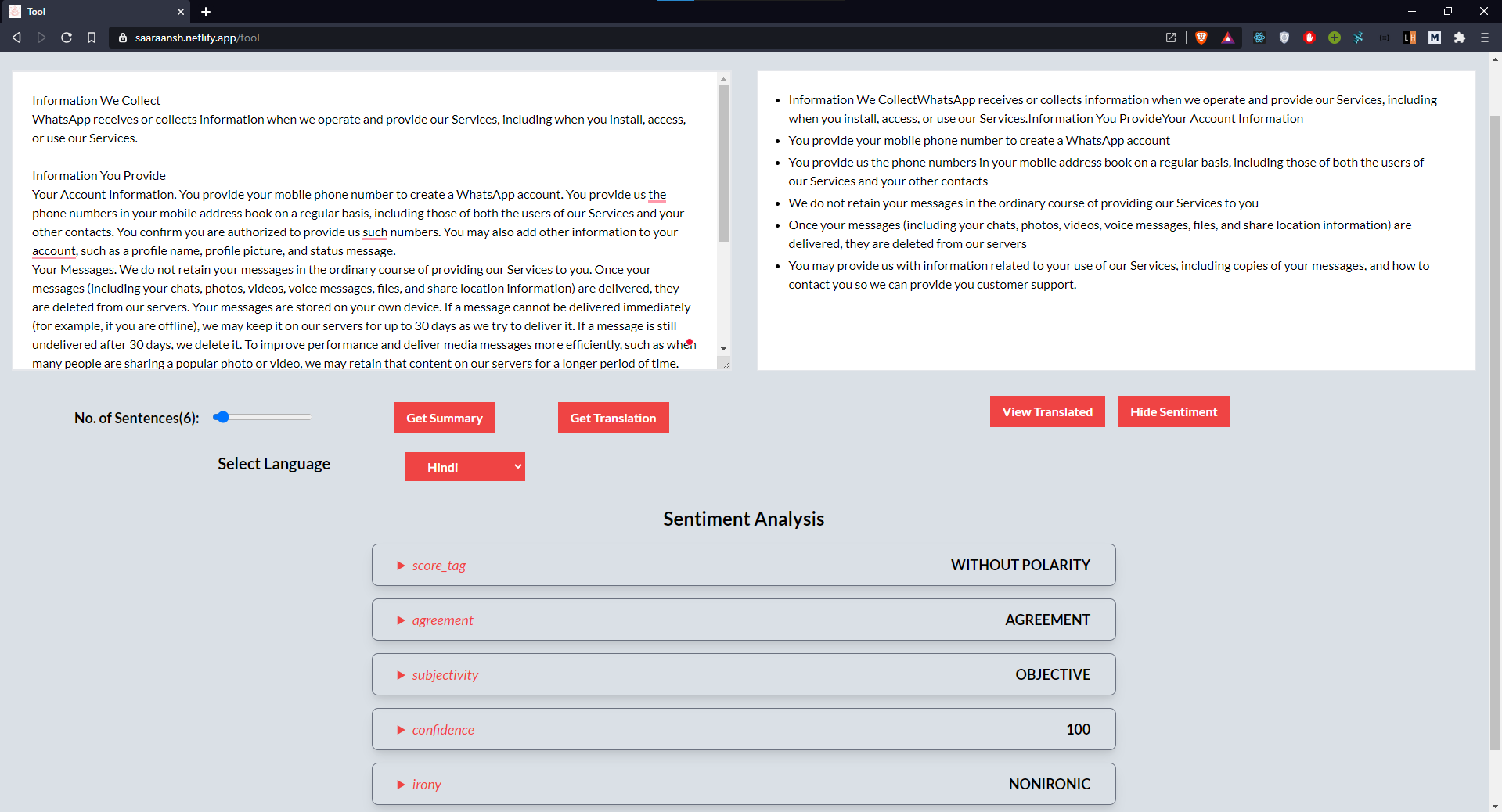Click the M extension icon
Viewport: 1502px width, 812px height.
point(1435,38)
